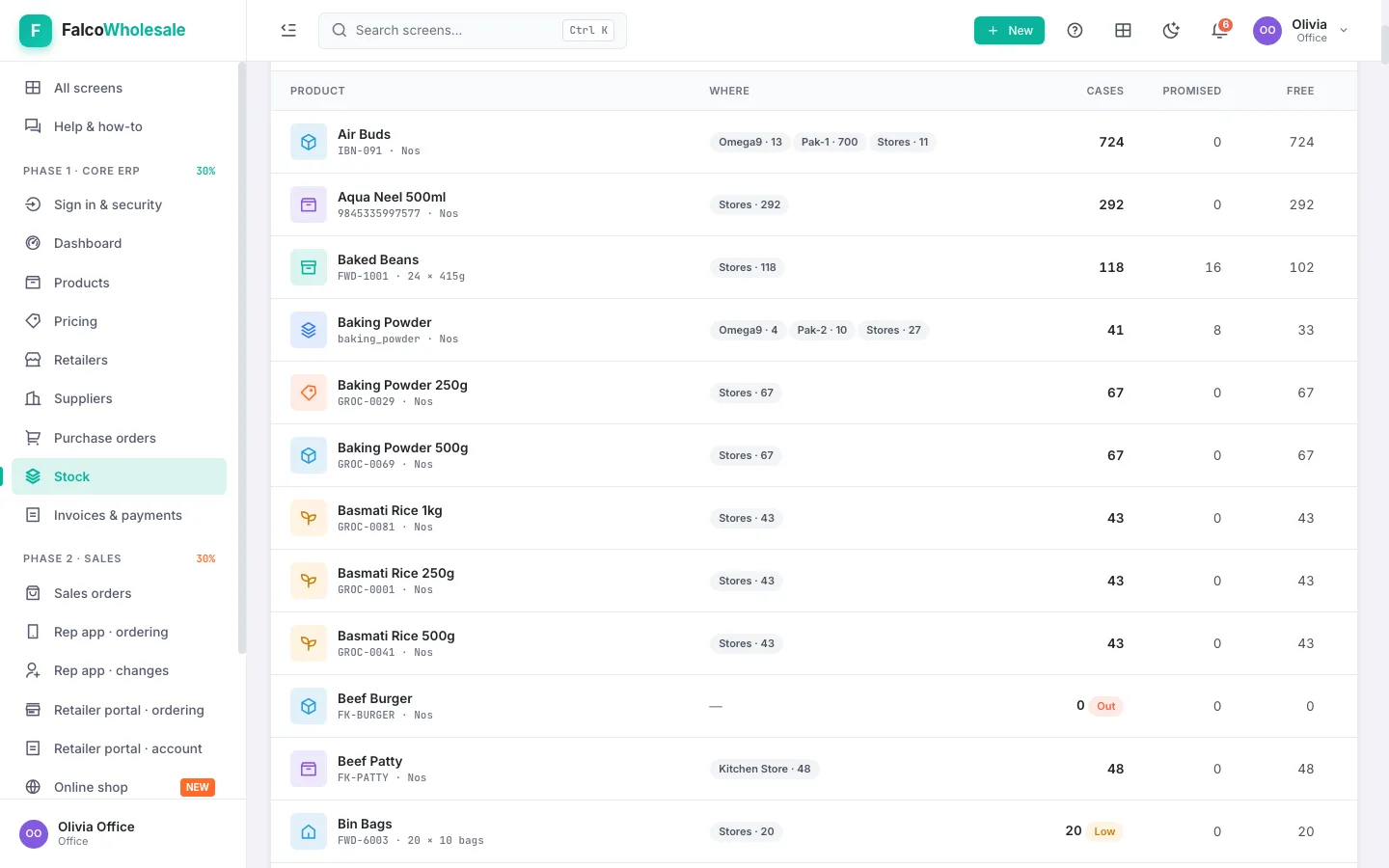This screenshot has width=1389, height=868.
Task: Open the help question-mark icon
Action: 1075,31
